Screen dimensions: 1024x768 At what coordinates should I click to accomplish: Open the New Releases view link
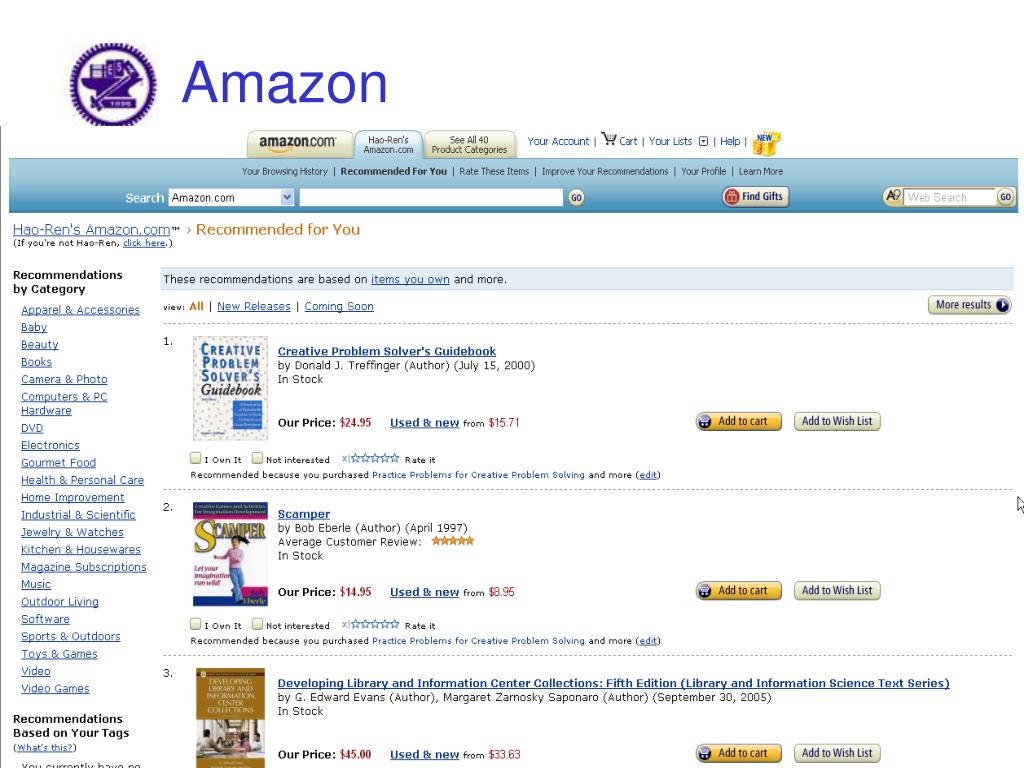253,306
